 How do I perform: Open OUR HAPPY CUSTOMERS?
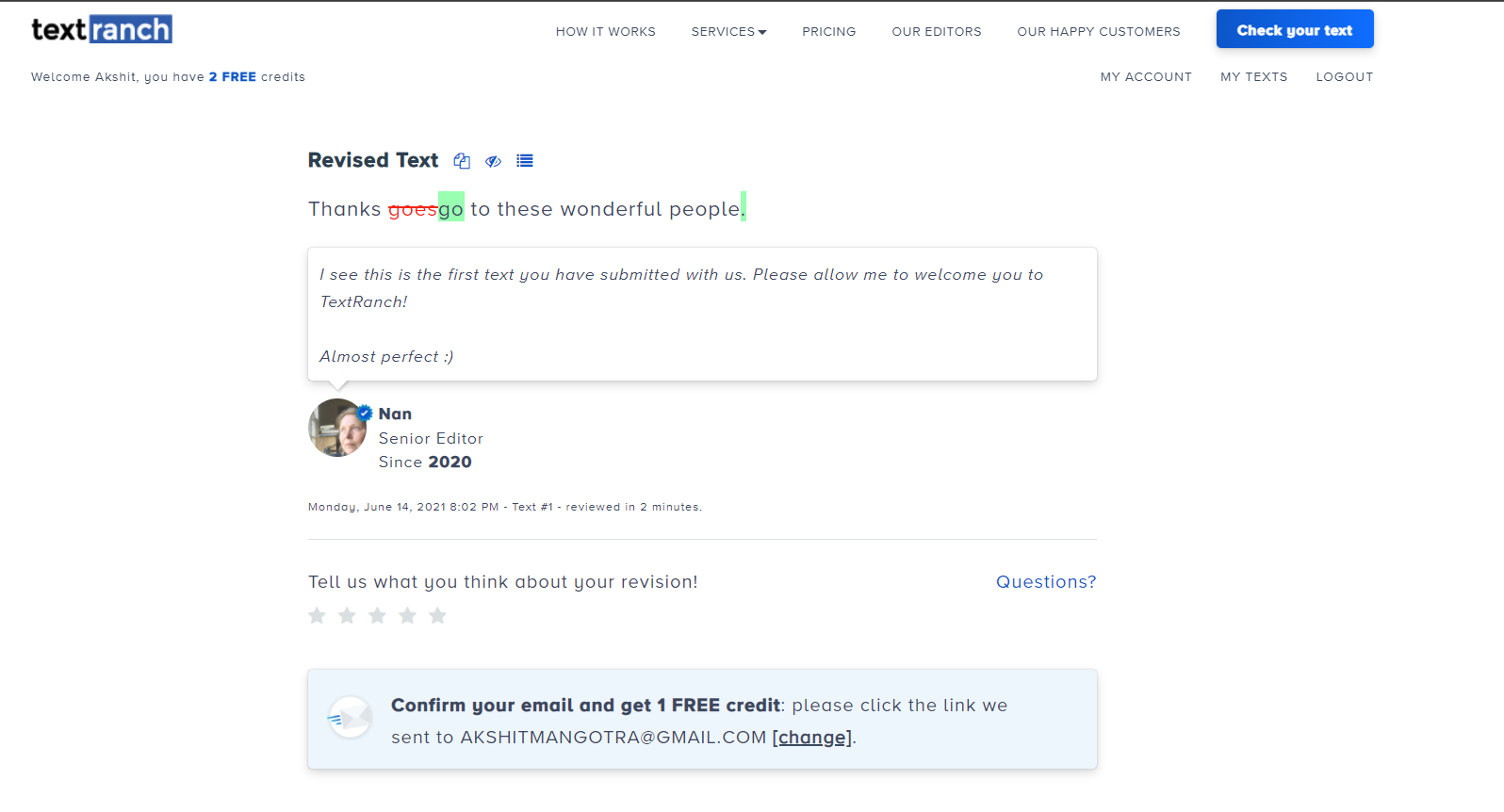coord(1098,31)
